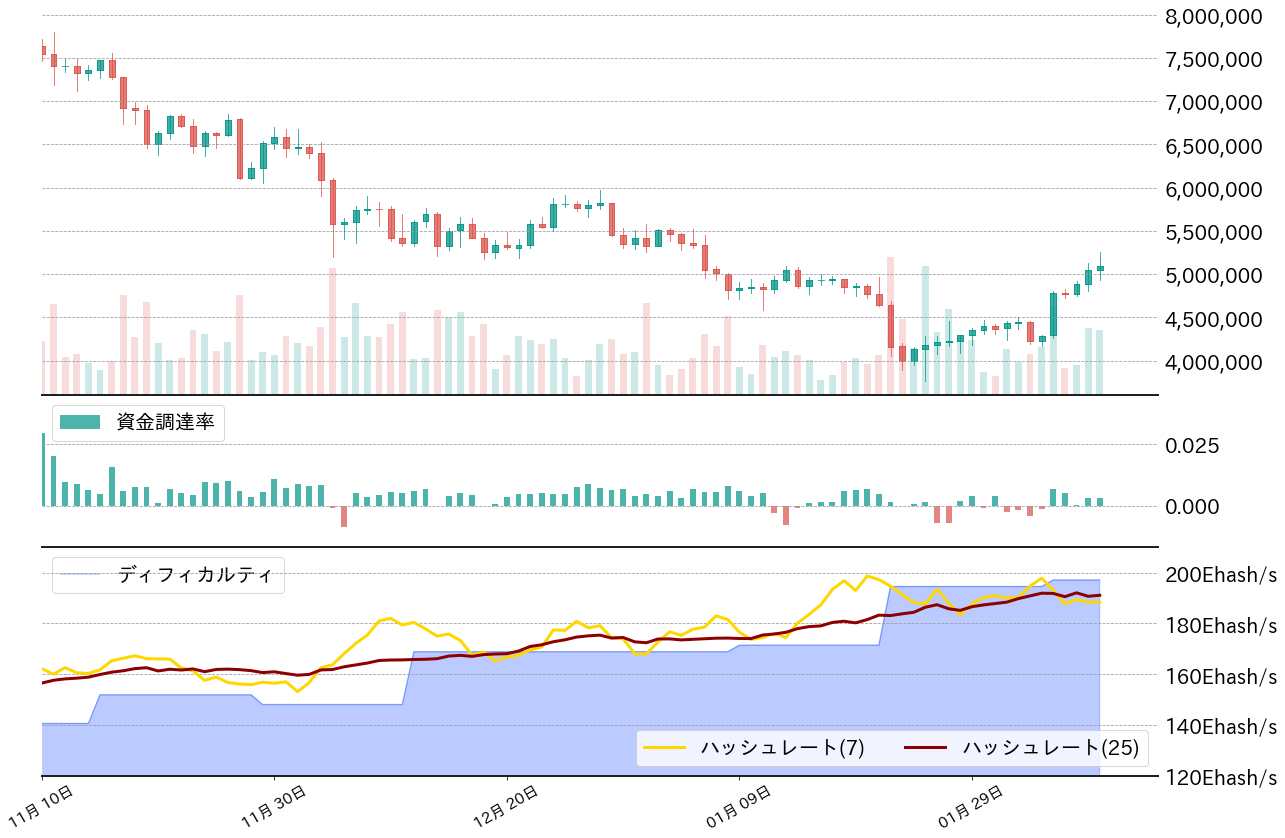The width and height of the screenshot is (1285, 838).
Task: Select the ハッシュレート(25) legend label
Action: (1050, 747)
